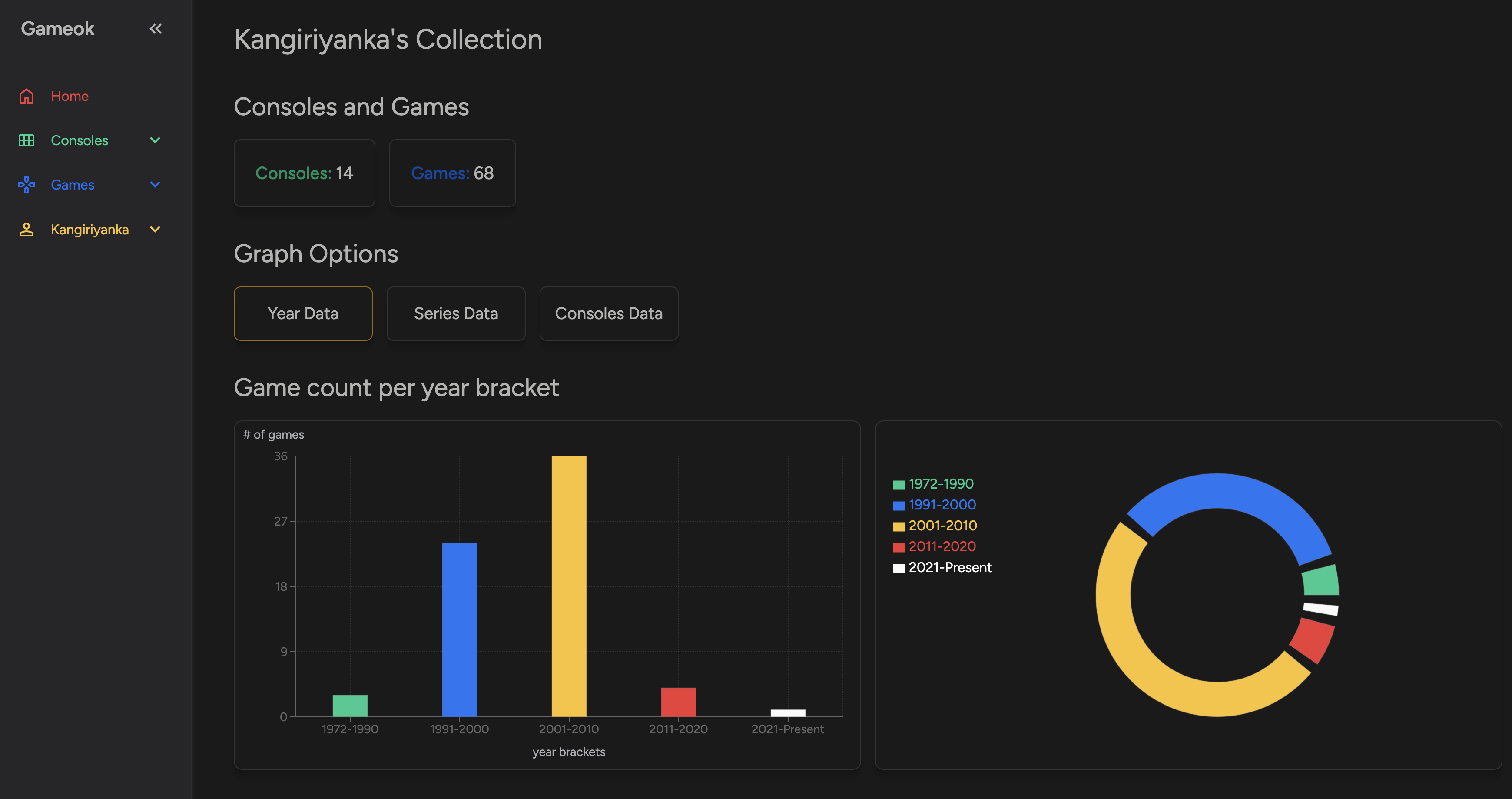Click the Home house icon
Viewport: 1512px width, 799px height.
pos(27,96)
